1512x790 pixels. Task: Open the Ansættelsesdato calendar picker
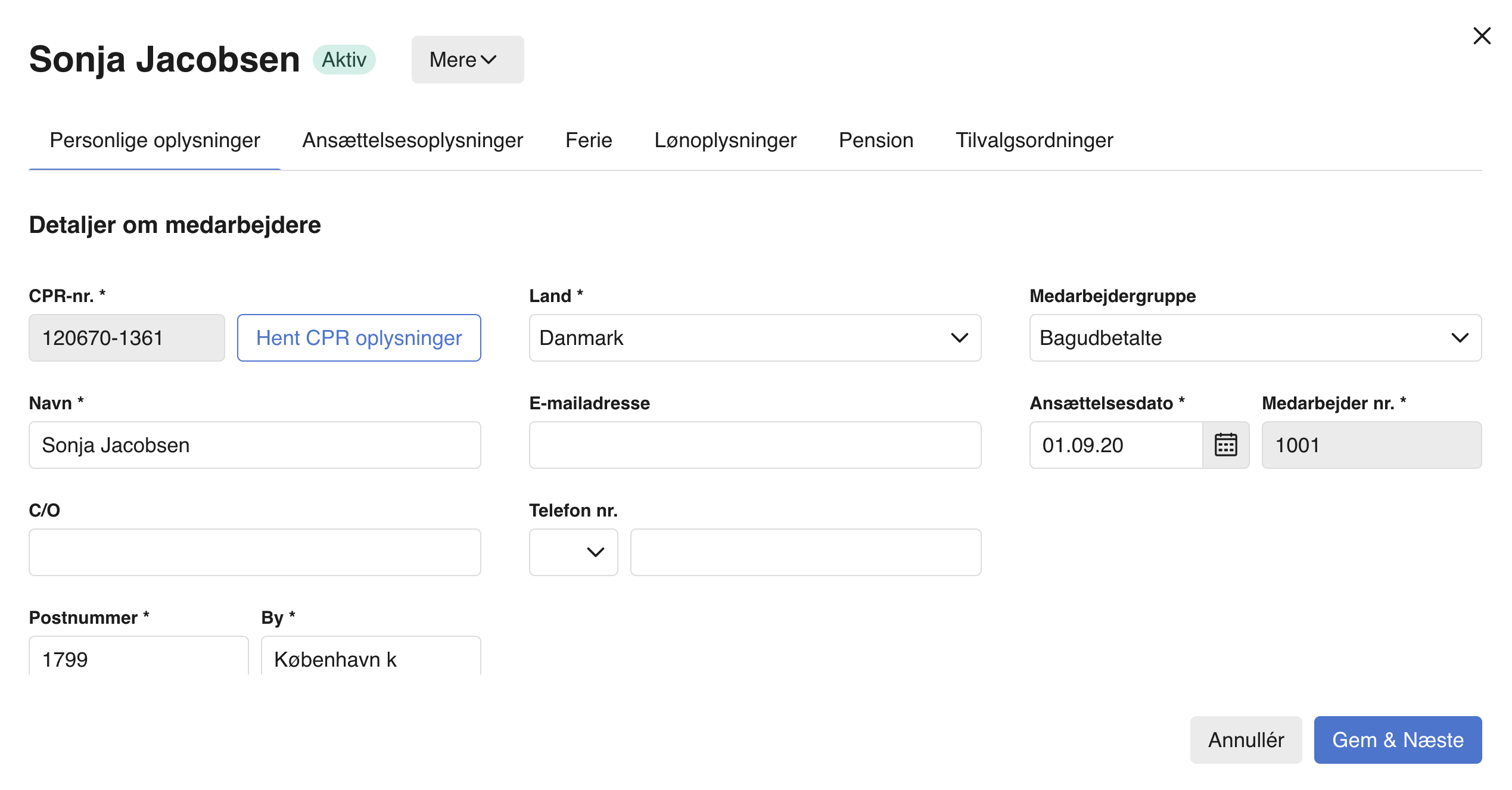(x=1225, y=445)
